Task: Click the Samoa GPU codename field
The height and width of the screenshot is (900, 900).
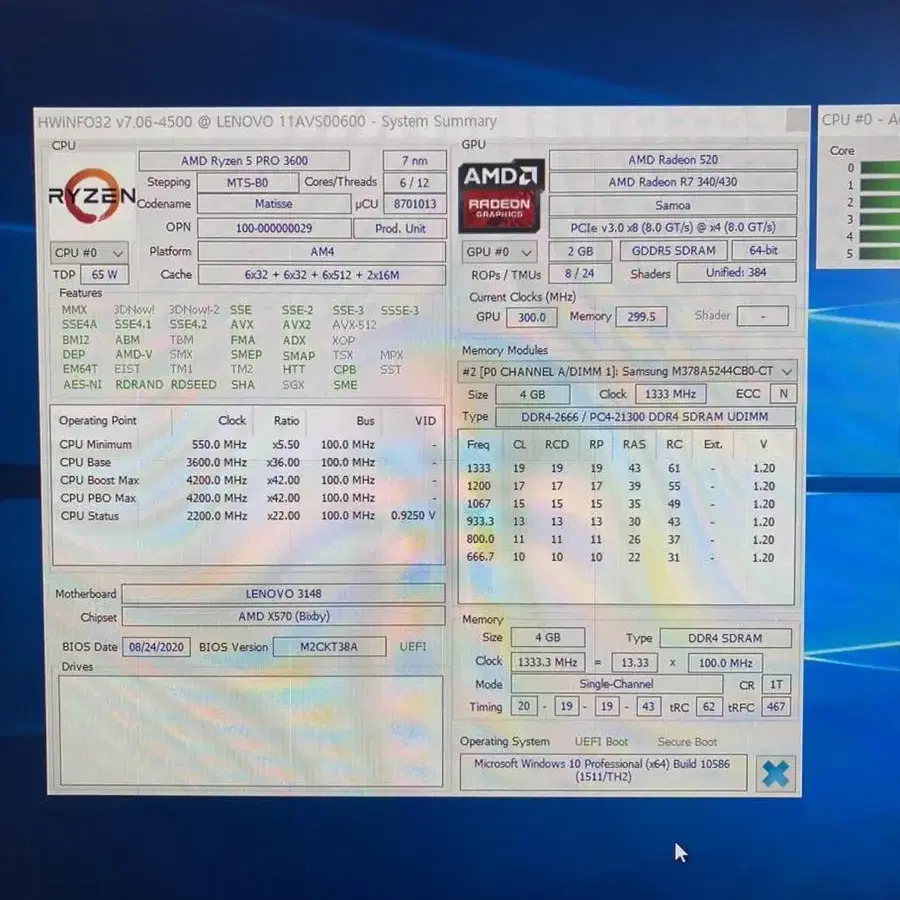Action: coord(673,205)
